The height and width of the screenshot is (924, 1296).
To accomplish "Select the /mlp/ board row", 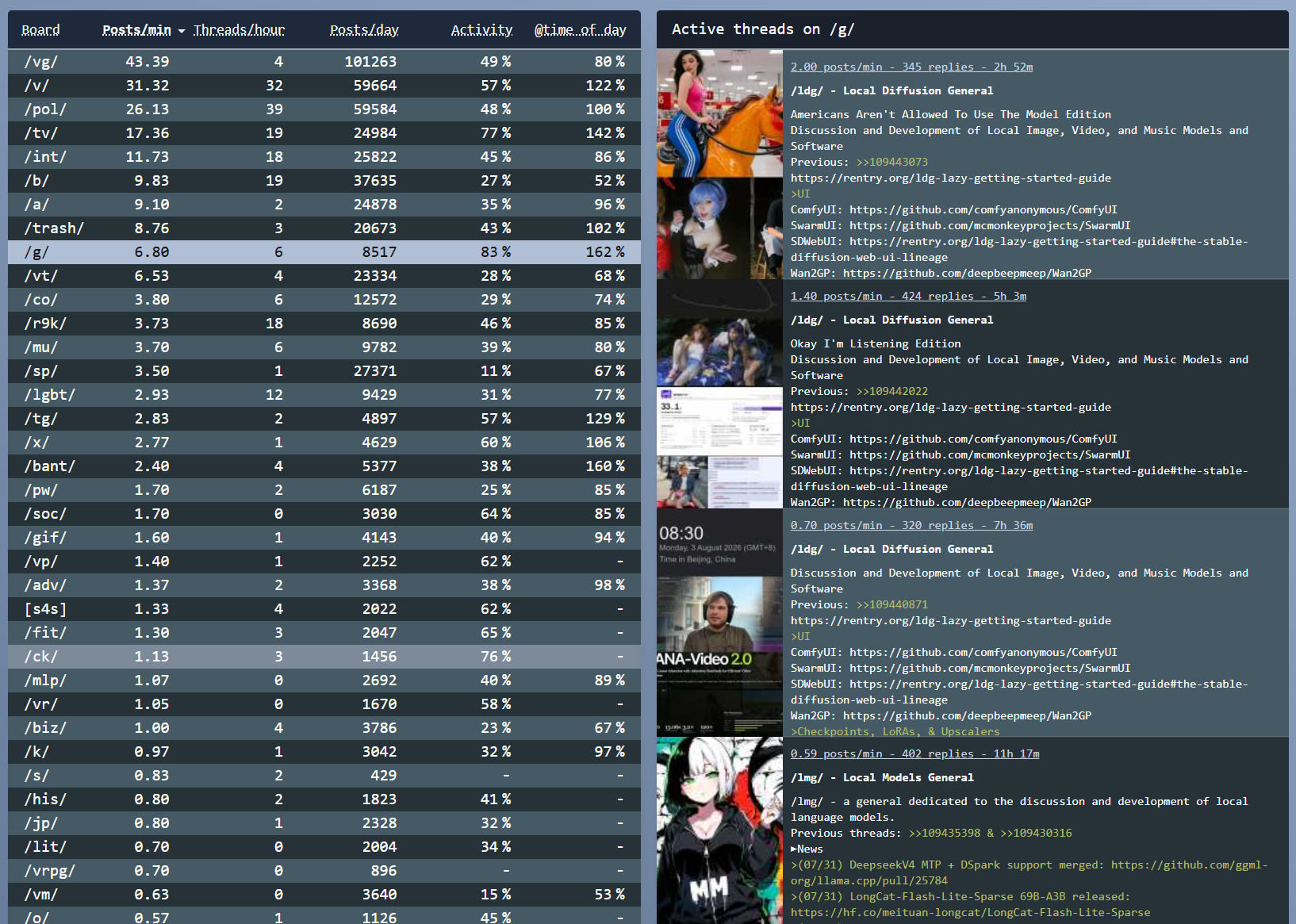I will click(324, 681).
